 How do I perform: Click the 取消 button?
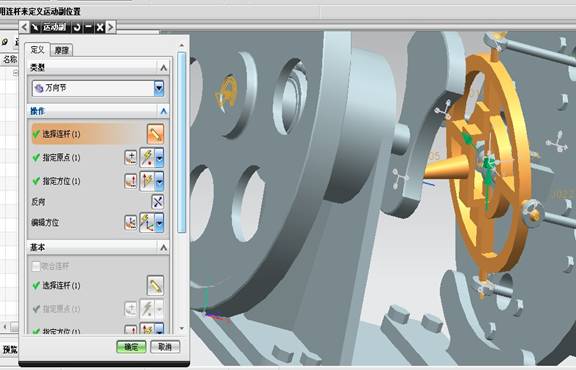point(165,347)
